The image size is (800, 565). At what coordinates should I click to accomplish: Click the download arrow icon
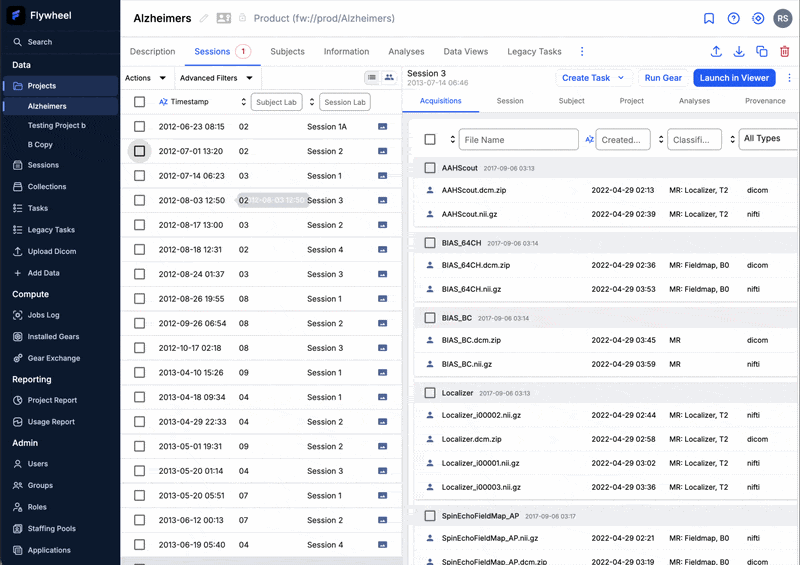pyautogui.click(x=739, y=52)
